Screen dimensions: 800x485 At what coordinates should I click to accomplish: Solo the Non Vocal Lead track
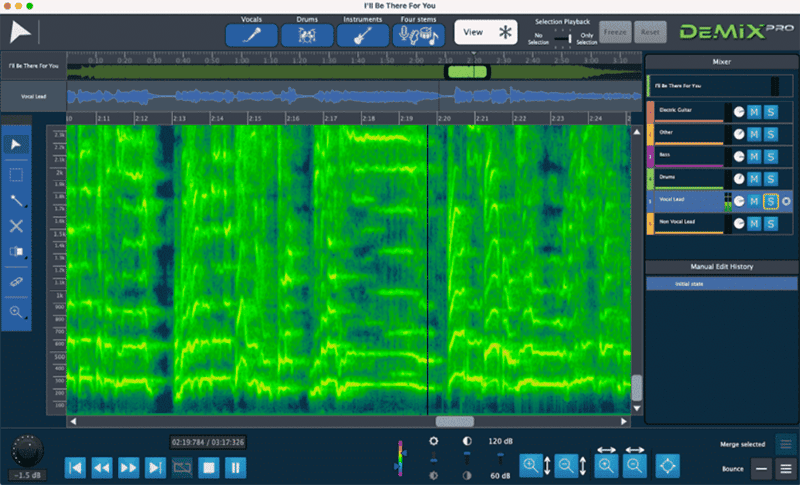coord(771,223)
